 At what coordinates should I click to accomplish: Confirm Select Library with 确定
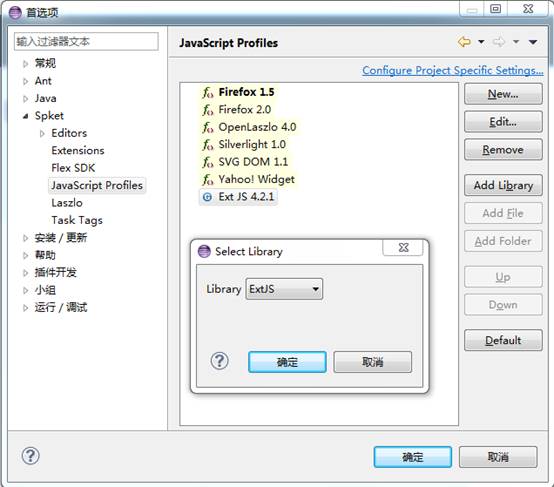pyautogui.click(x=287, y=362)
